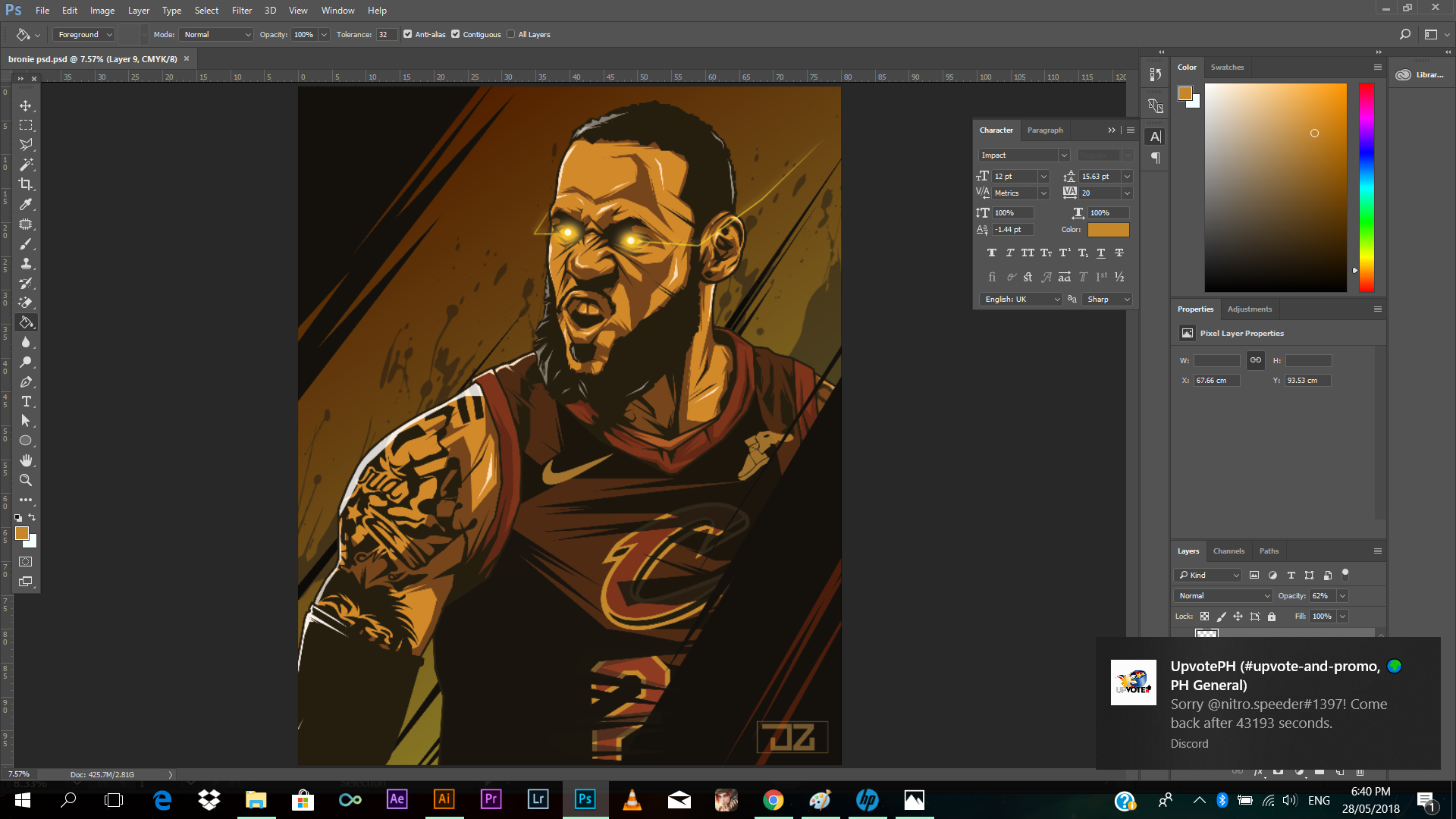1456x819 pixels.
Task: Select the Horizontal Type tool
Action: click(x=26, y=401)
